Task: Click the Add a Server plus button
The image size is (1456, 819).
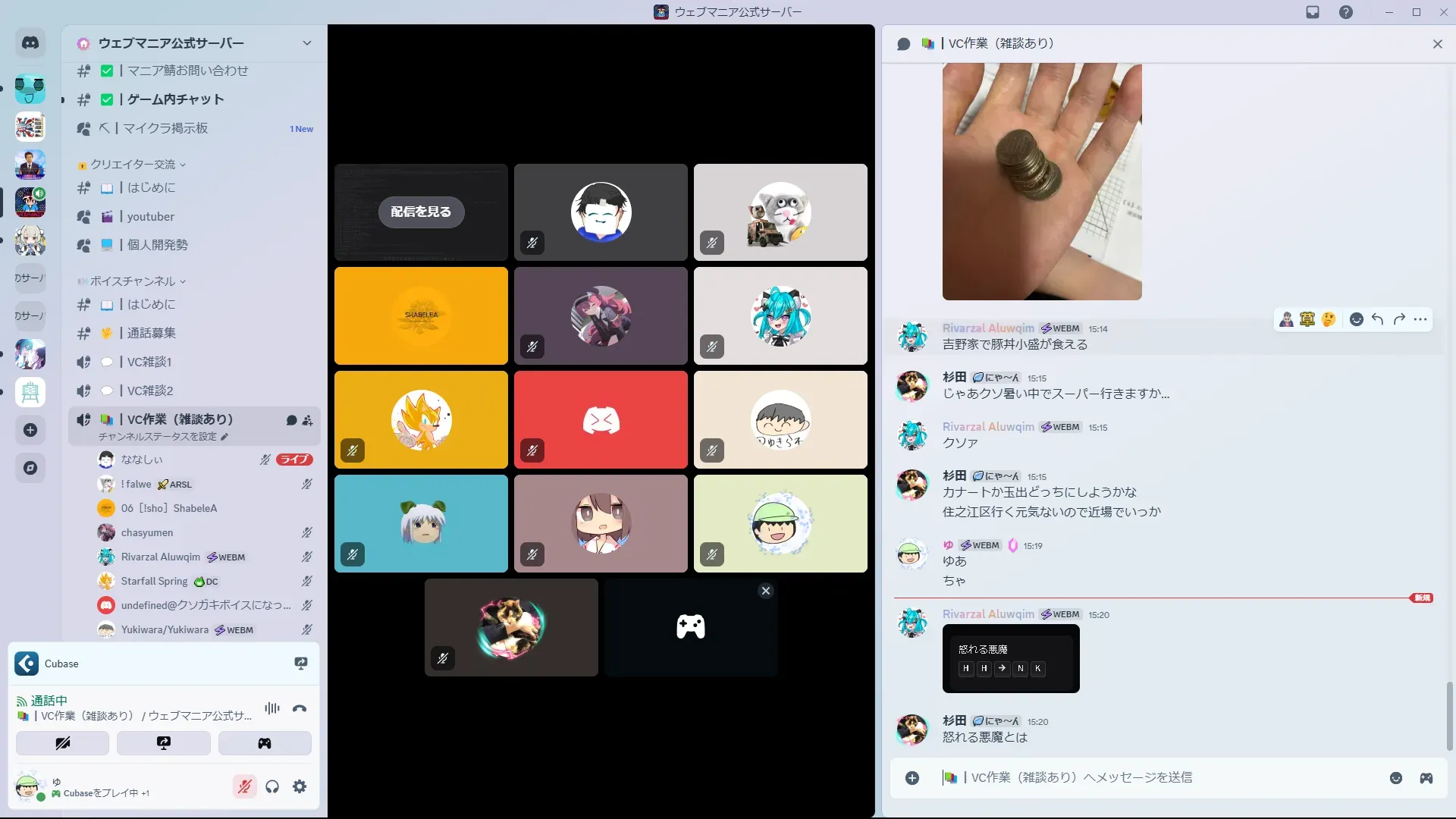Action: tap(30, 430)
